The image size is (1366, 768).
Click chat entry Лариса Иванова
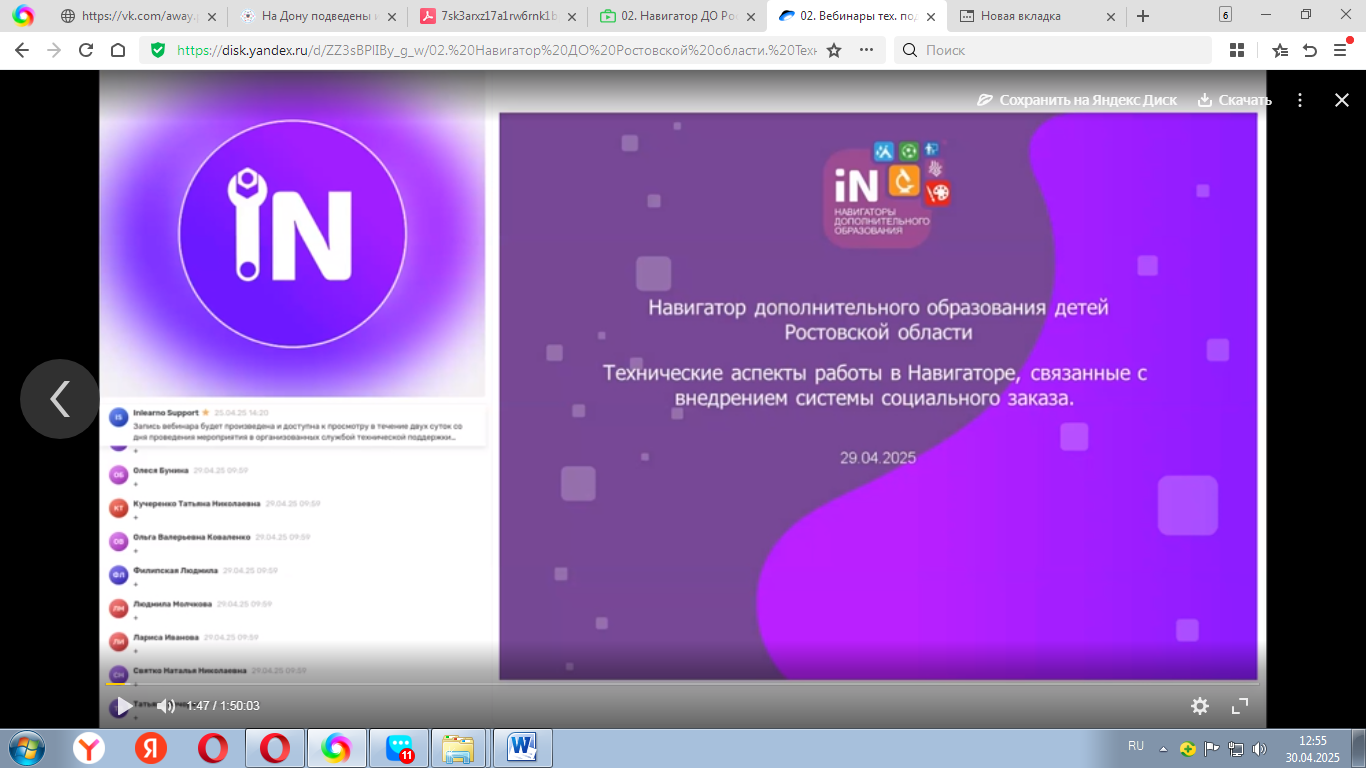(167, 637)
